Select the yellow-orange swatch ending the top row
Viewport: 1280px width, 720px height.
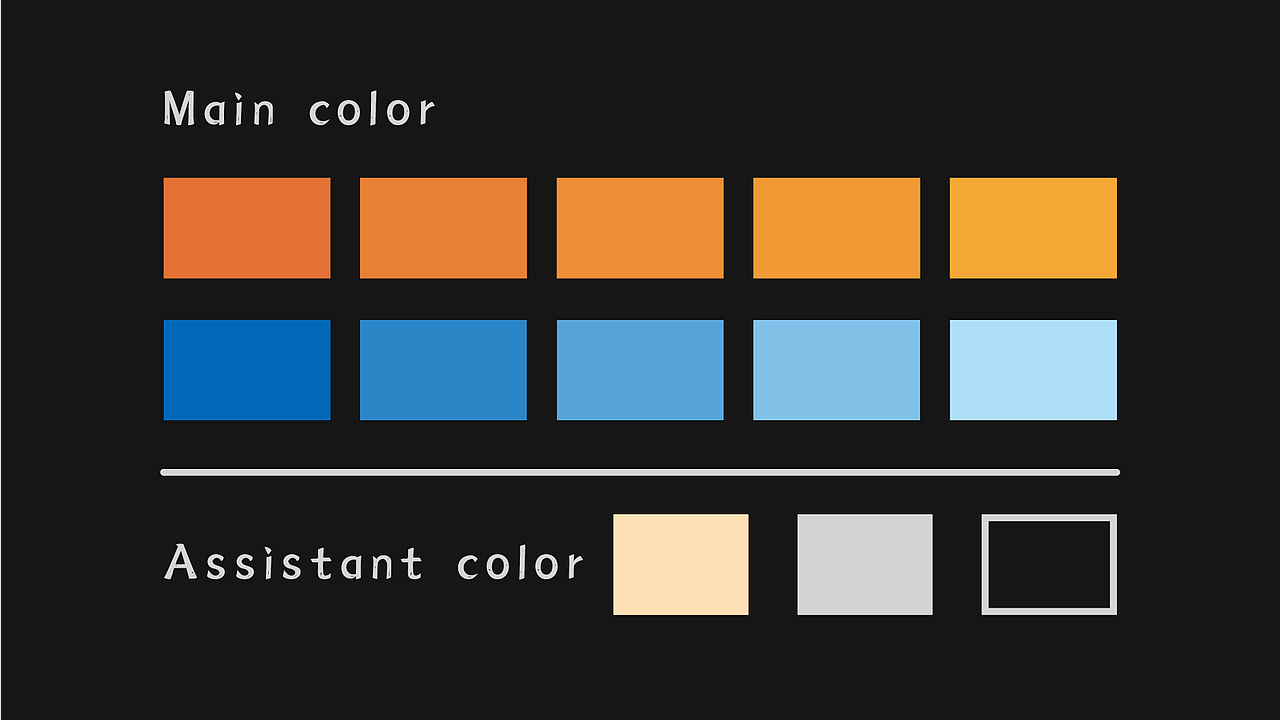click(x=1033, y=228)
